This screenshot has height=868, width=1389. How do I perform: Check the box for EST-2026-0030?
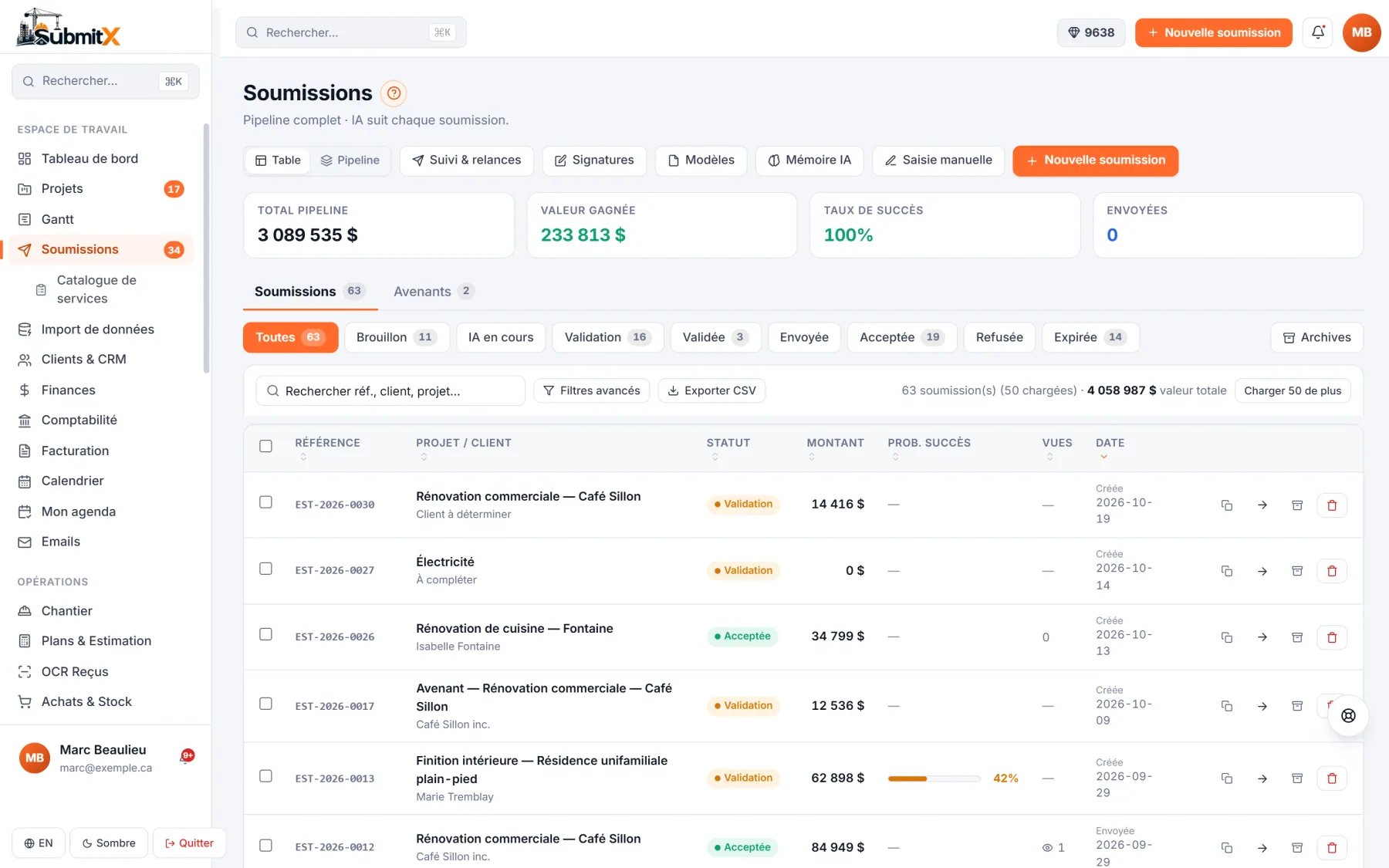click(x=265, y=502)
